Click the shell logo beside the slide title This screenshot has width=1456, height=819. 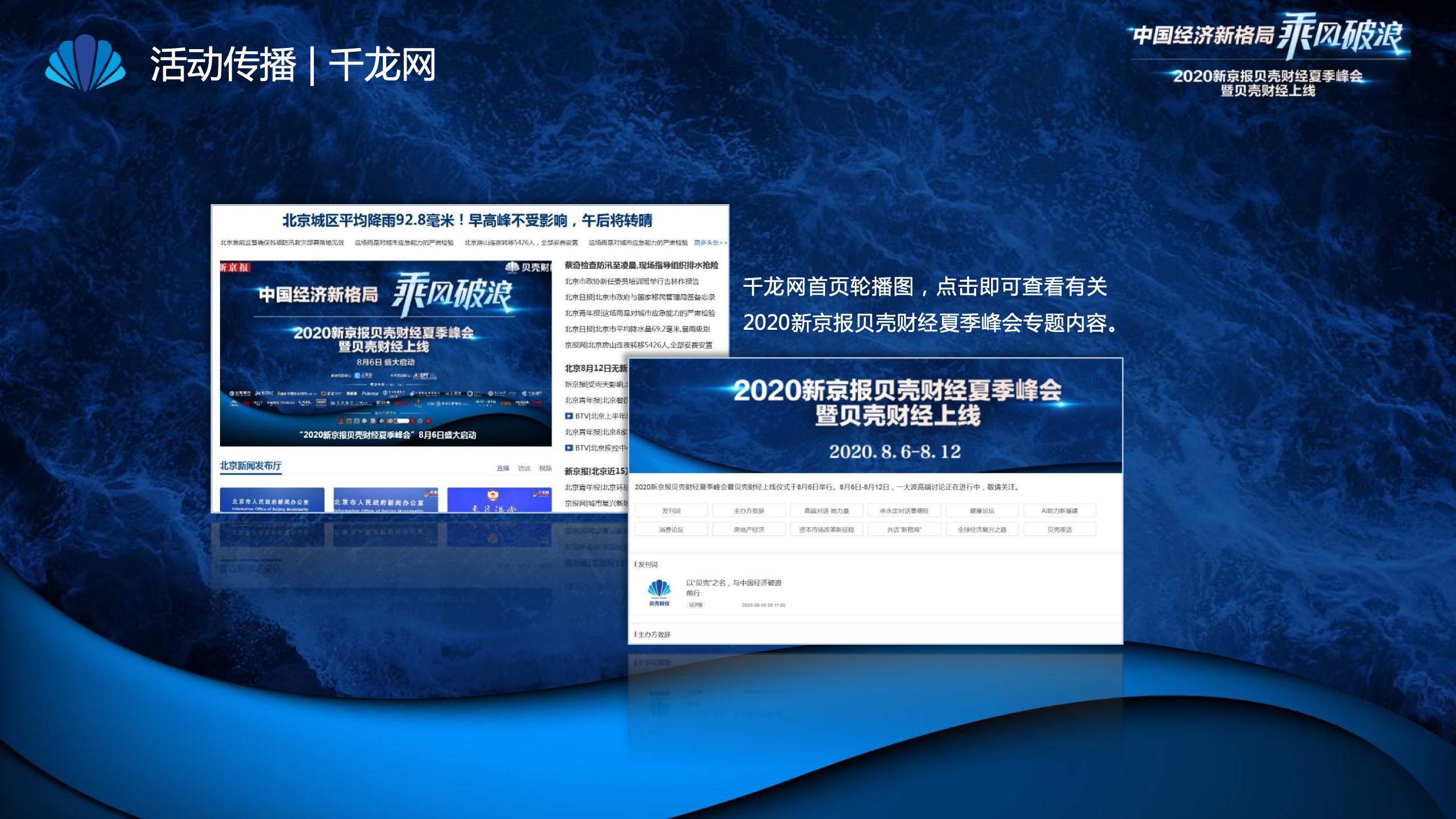point(85,63)
